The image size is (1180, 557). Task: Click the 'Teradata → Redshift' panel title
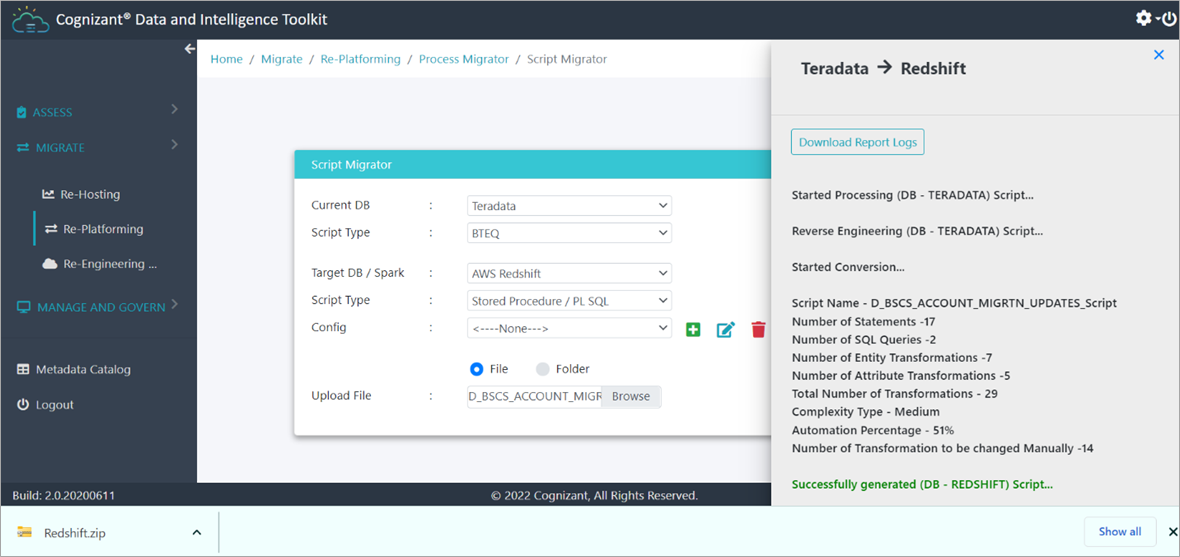point(883,68)
